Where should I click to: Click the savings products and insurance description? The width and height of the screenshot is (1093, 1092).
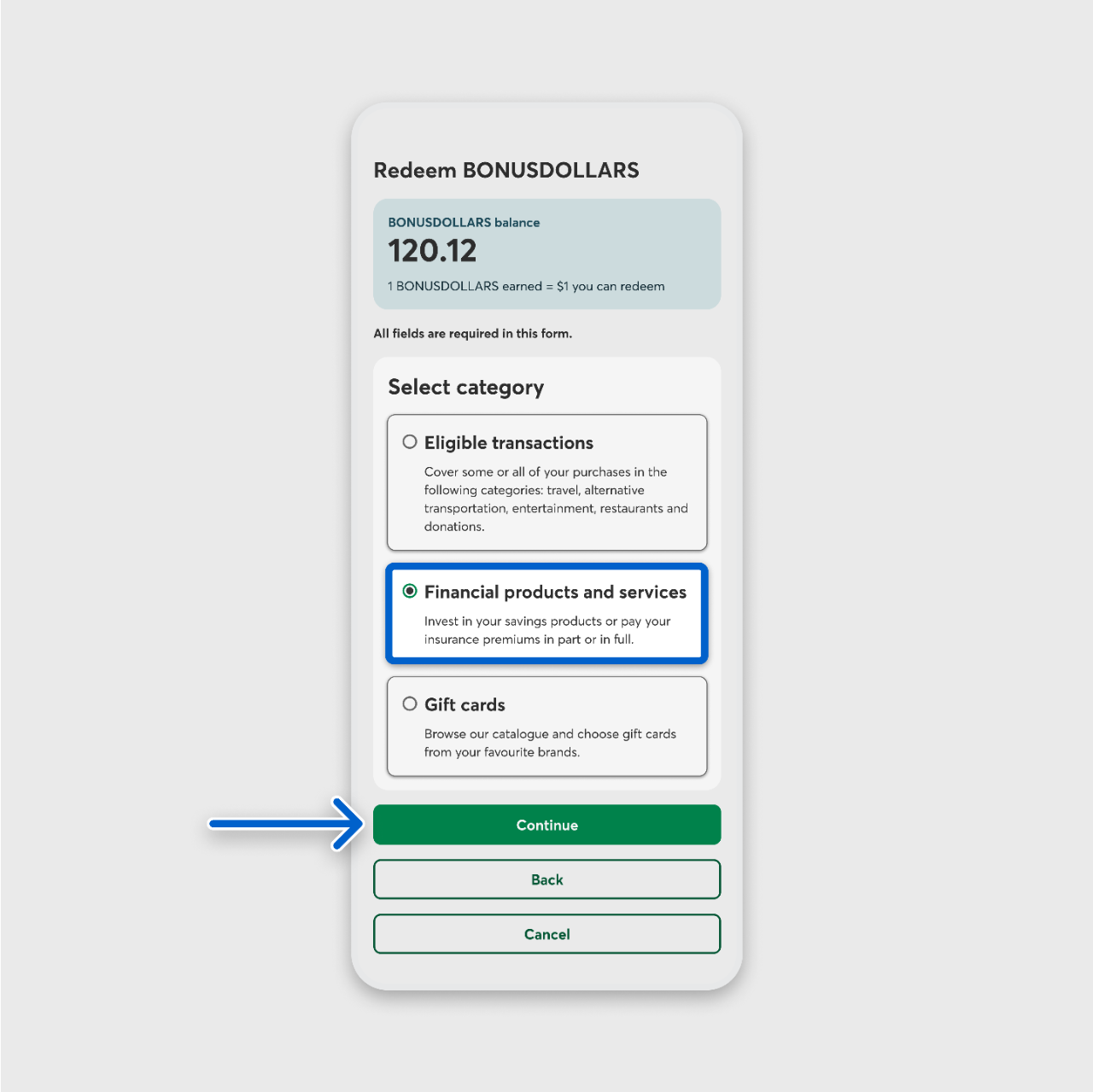pos(547,630)
